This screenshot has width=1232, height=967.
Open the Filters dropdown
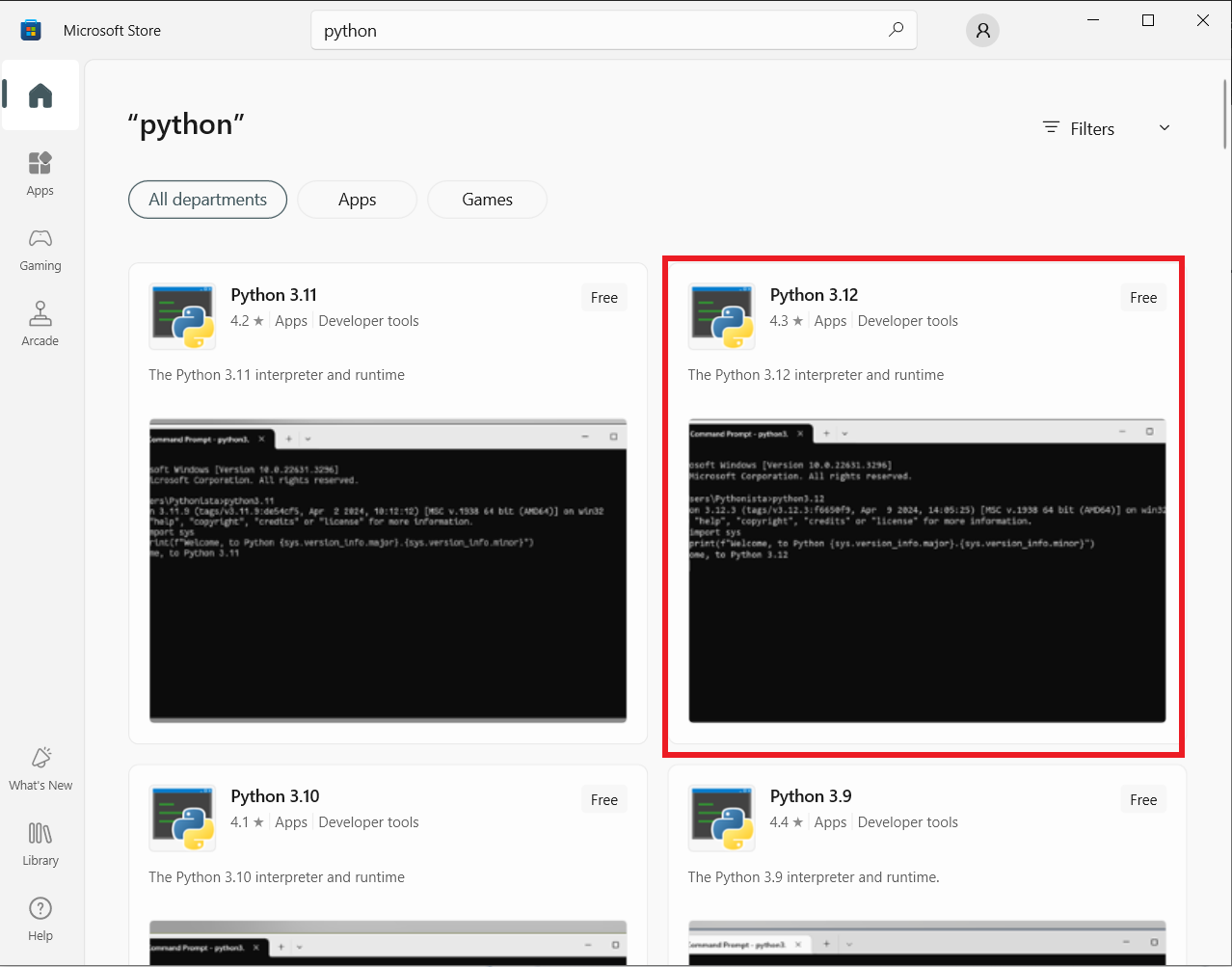1078,127
